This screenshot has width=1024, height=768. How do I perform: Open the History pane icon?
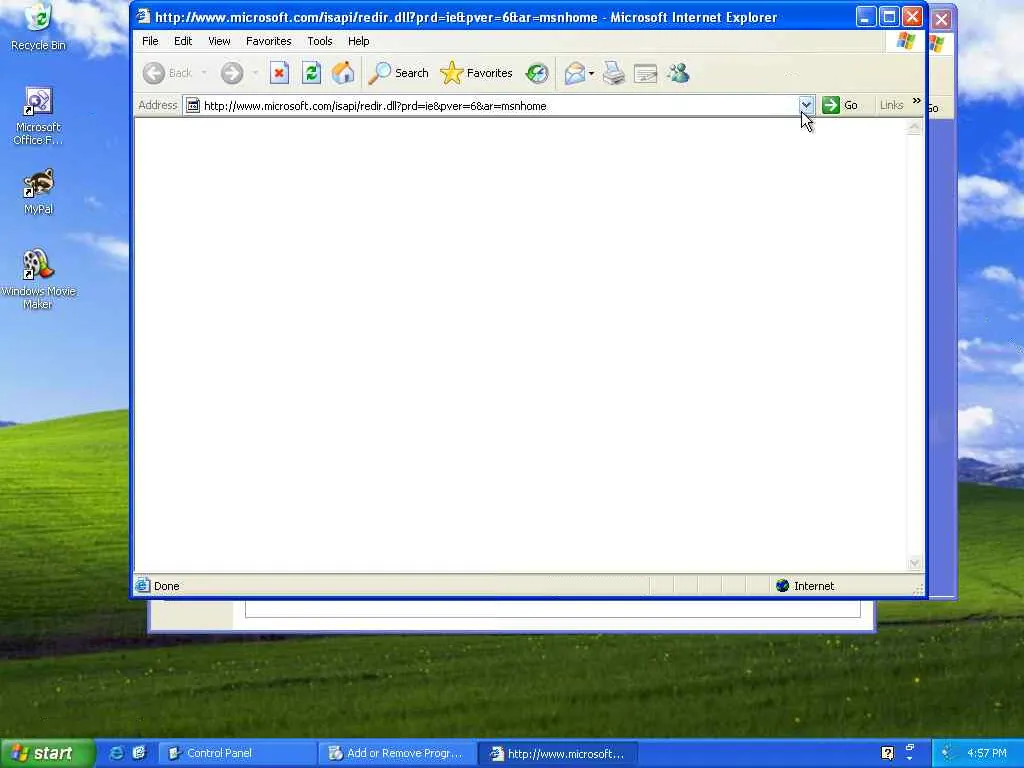pos(537,73)
